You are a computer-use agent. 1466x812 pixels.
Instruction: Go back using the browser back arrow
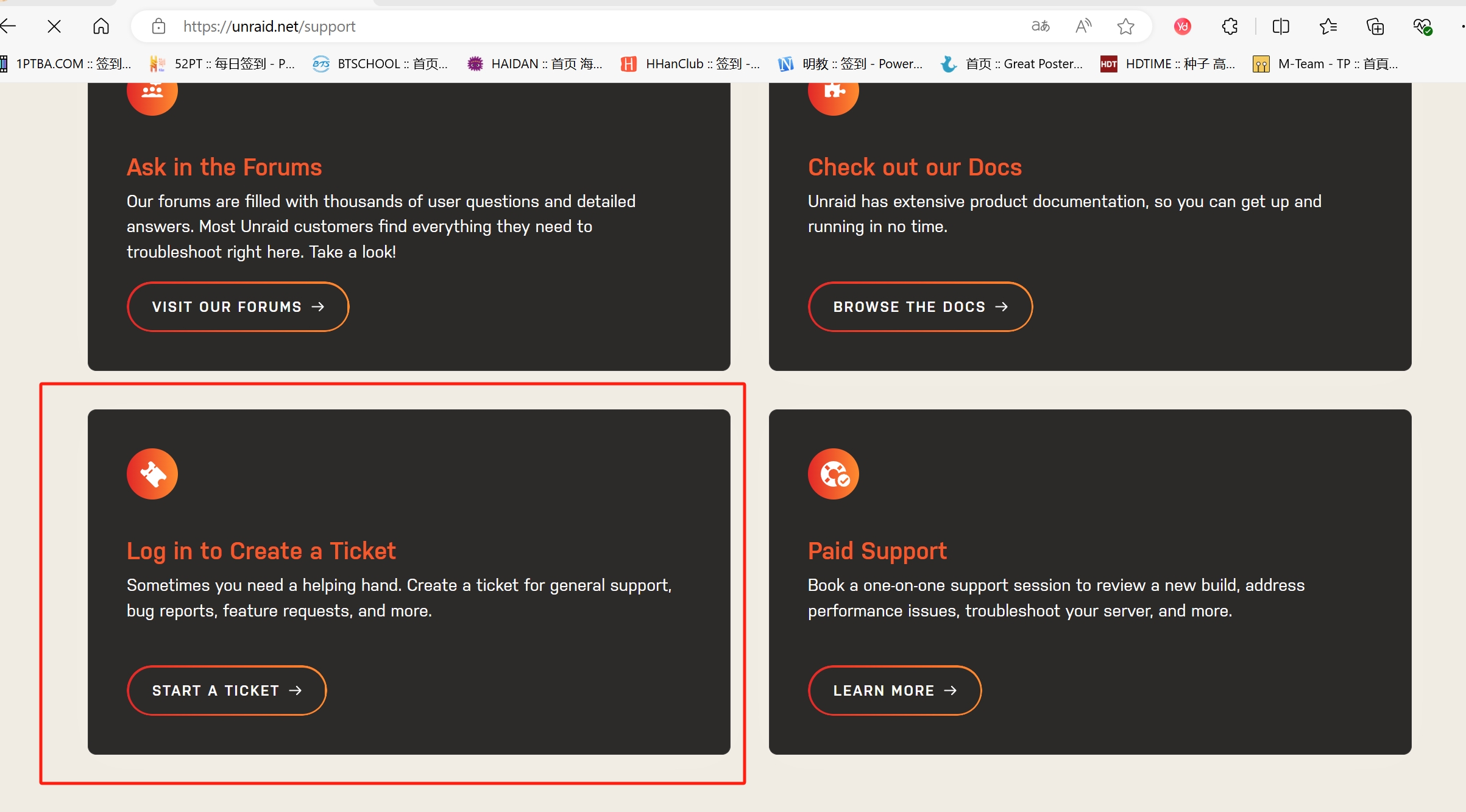point(9,26)
